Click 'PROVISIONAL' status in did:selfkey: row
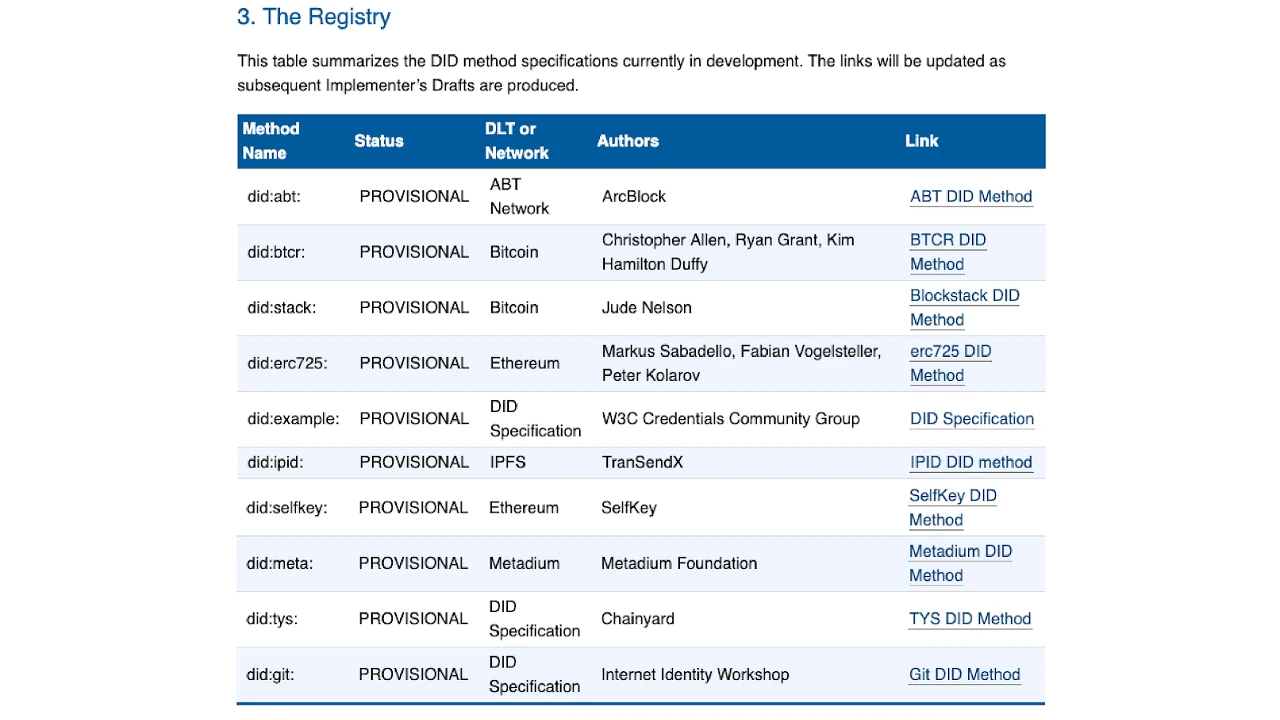1280x720 pixels. (413, 508)
